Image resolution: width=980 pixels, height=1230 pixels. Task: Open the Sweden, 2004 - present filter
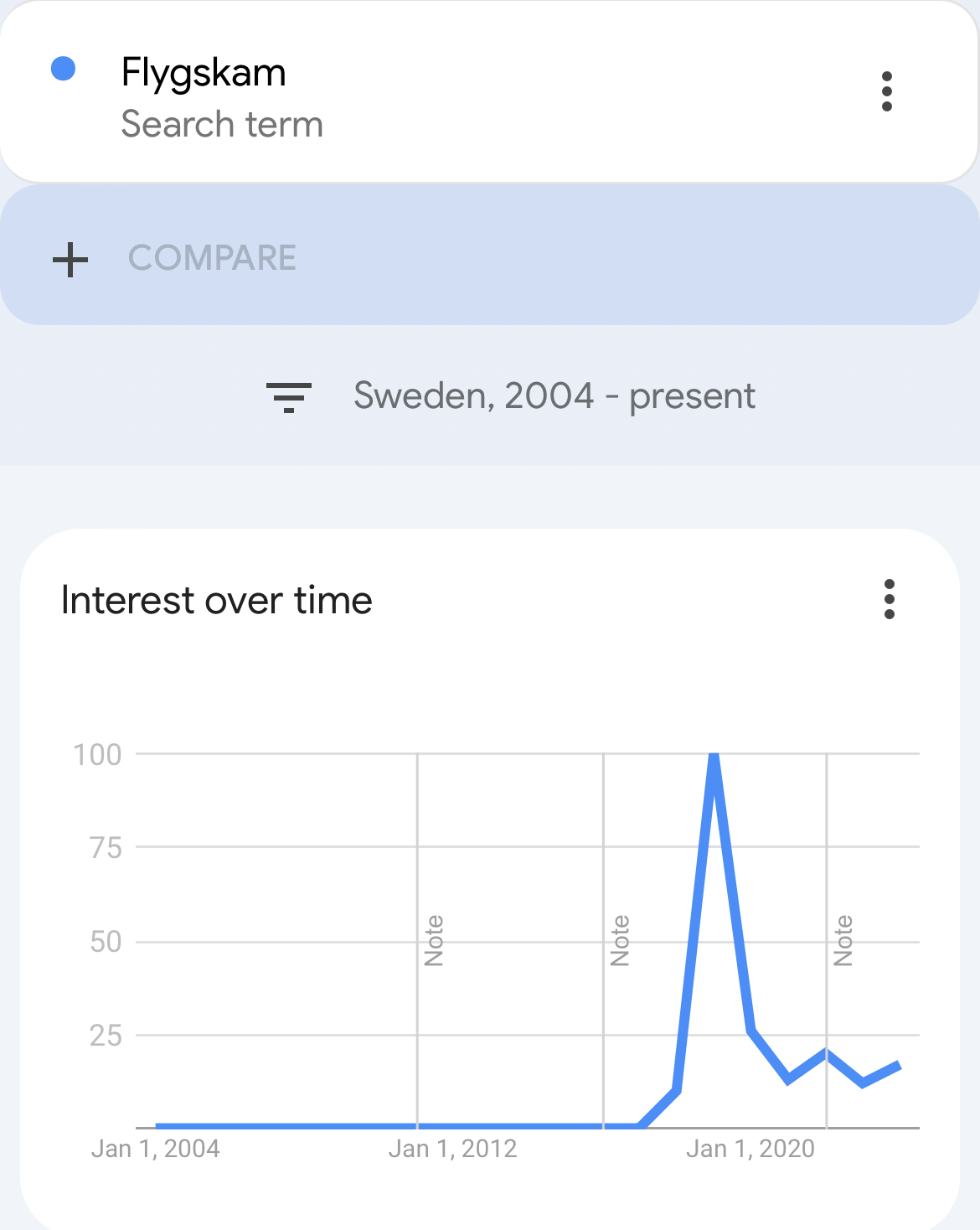coord(554,395)
